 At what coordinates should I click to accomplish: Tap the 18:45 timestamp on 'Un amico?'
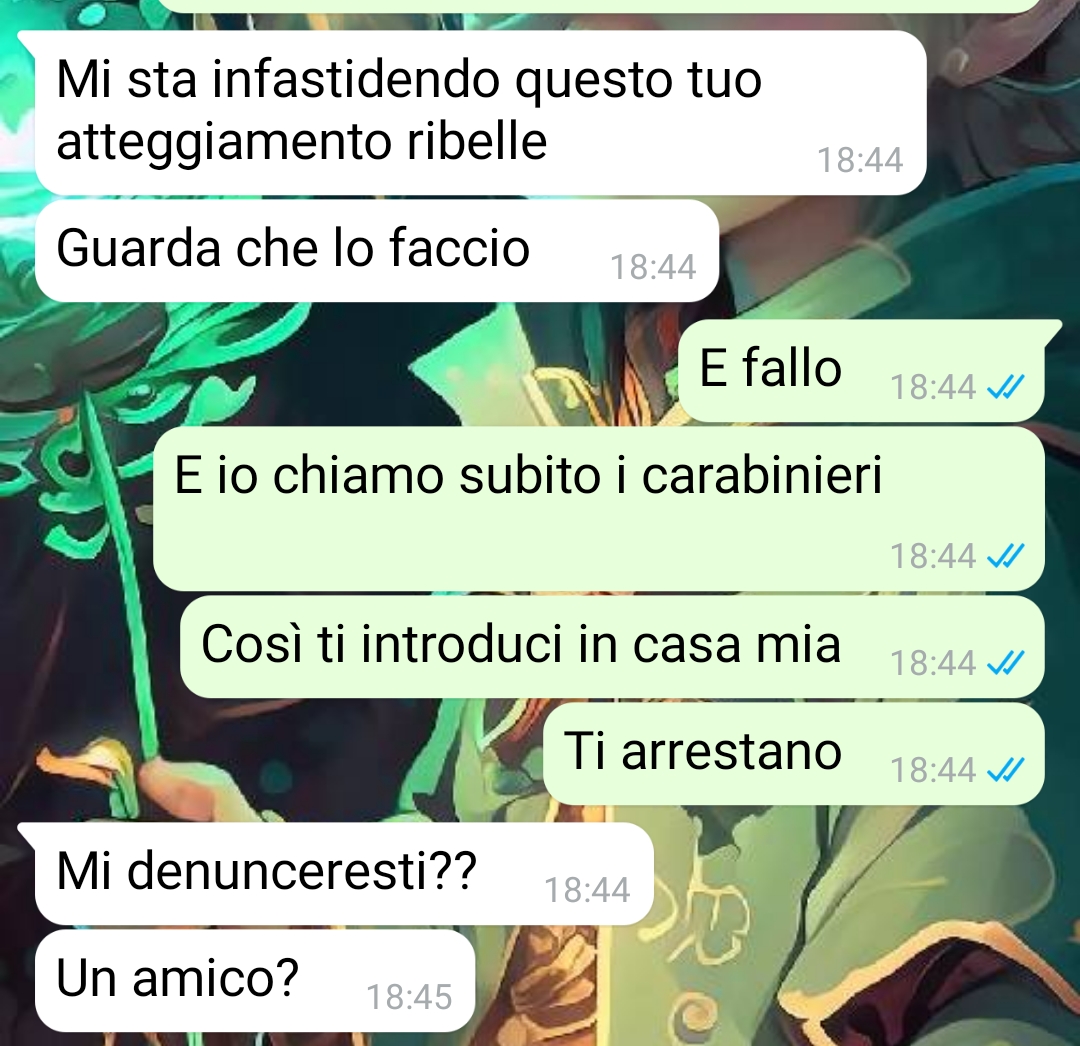[409, 996]
